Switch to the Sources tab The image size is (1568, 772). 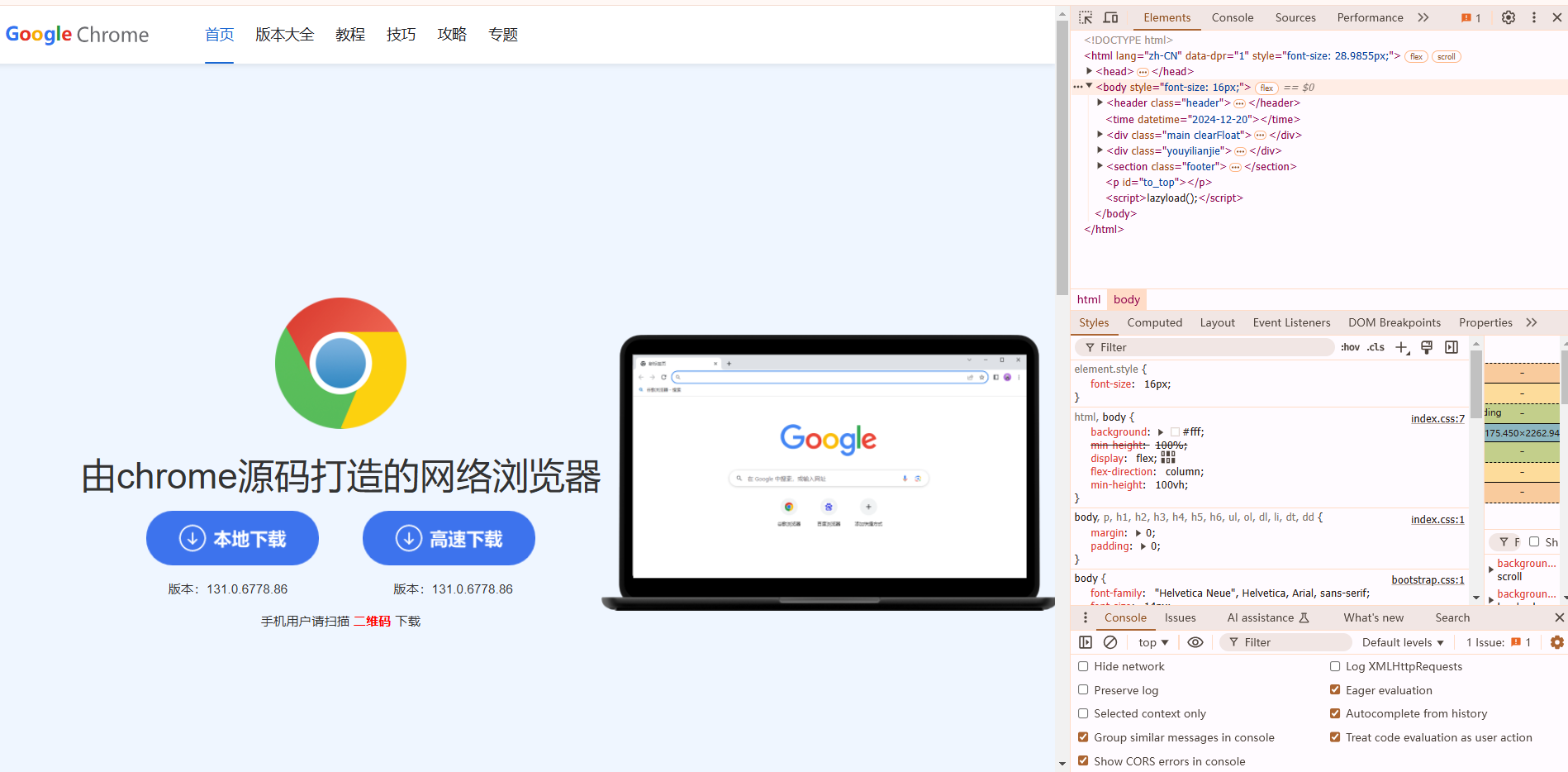(1295, 17)
